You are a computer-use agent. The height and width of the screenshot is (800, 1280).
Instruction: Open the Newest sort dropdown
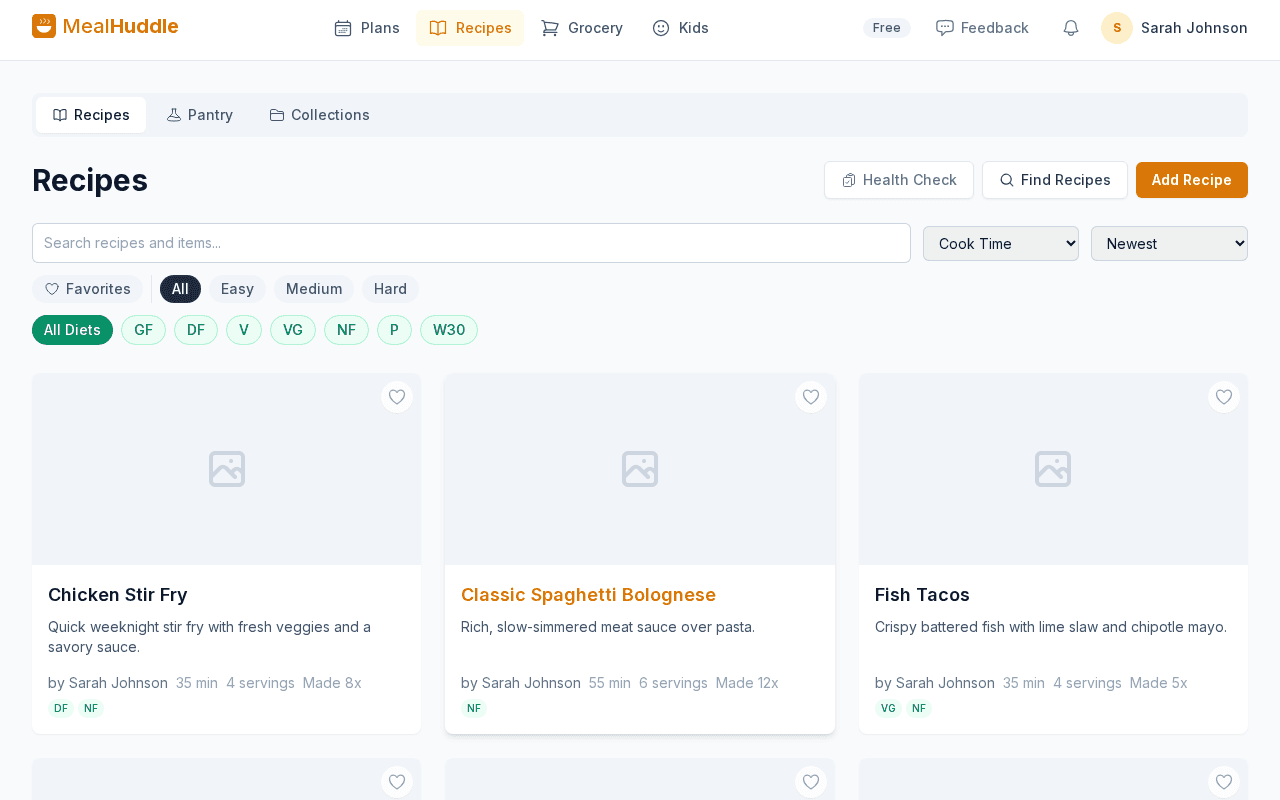1169,243
